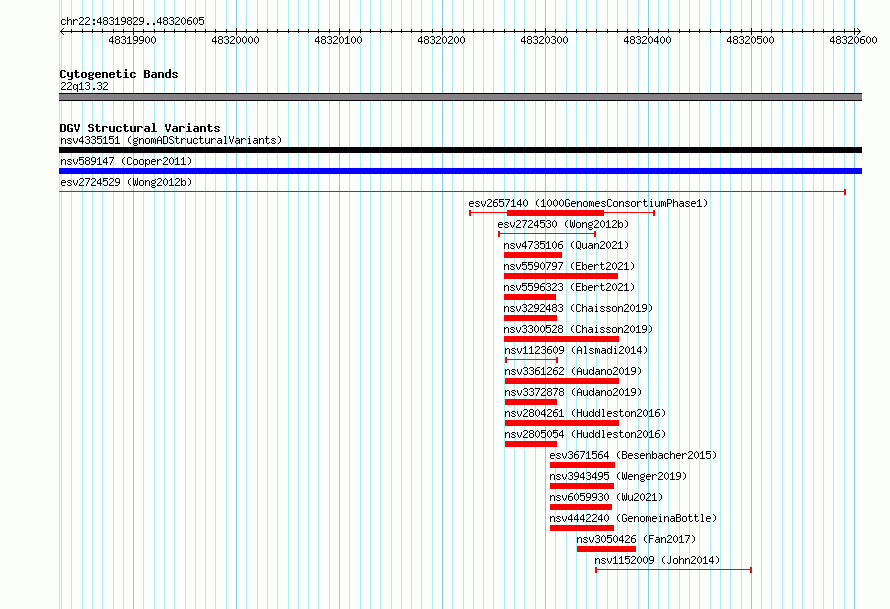The width and height of the screenshot is (890, 609).
Task: Click the 22q13.32 band label
Action: click(x=84, y=86)
